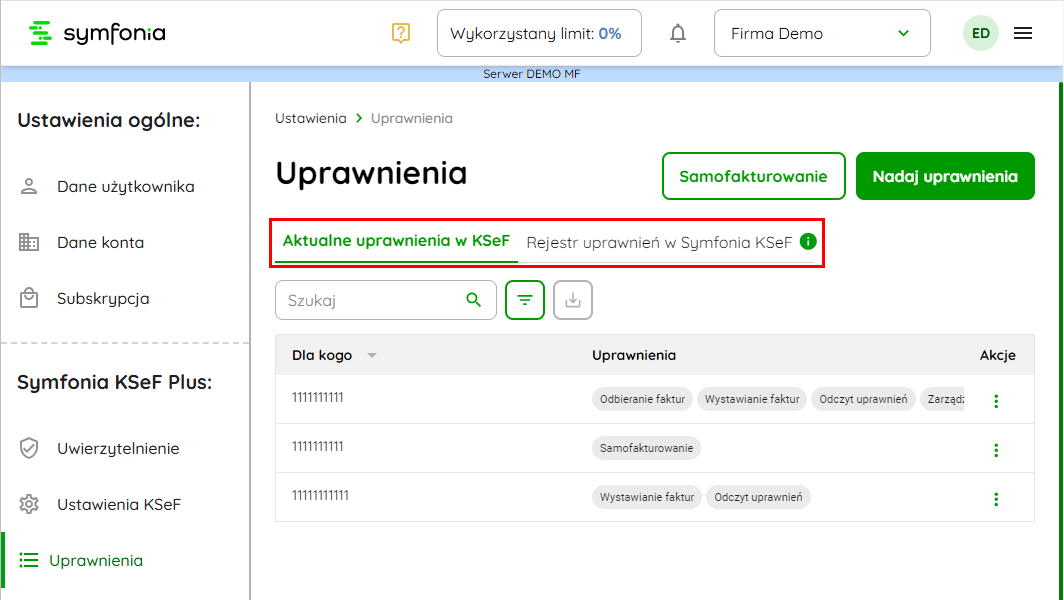
Task: Click Nadaj uprawnienia button
Action: [945, 176]
